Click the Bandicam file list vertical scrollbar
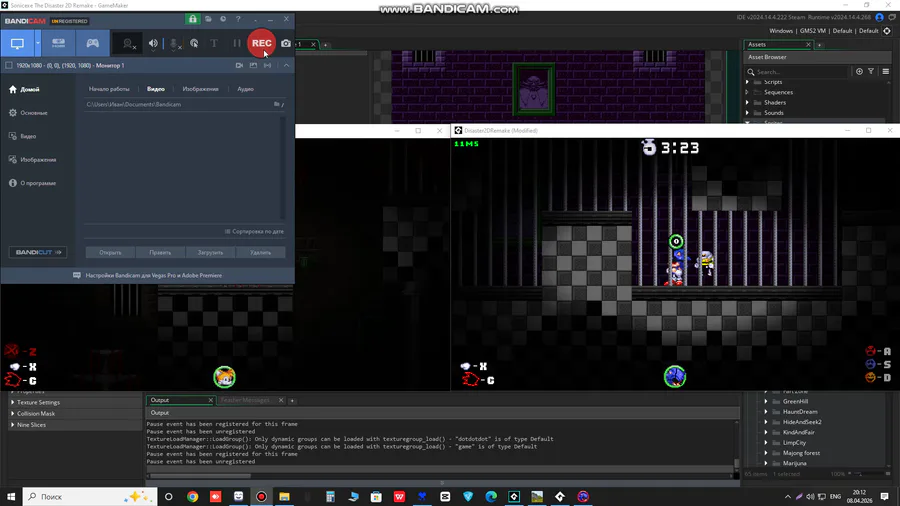900x506 pixels. click(282, 166)
